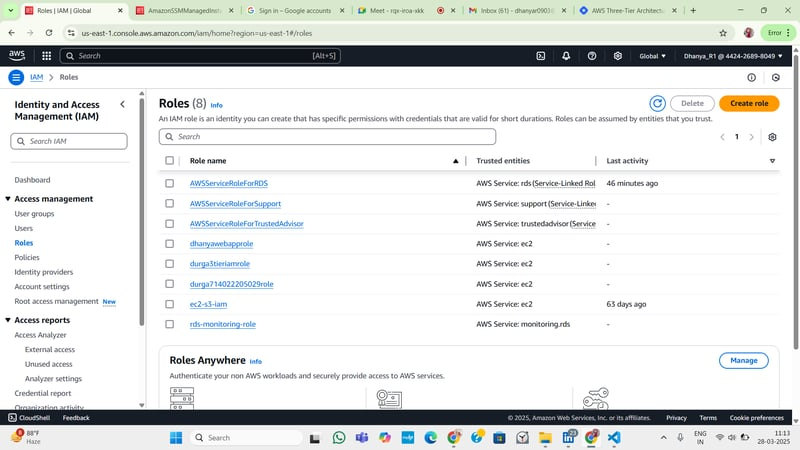The image size is (800, 450).
Task: Check the durga714022205029role row checkbox
Action: pyautogui.click(x=169, y=284)
